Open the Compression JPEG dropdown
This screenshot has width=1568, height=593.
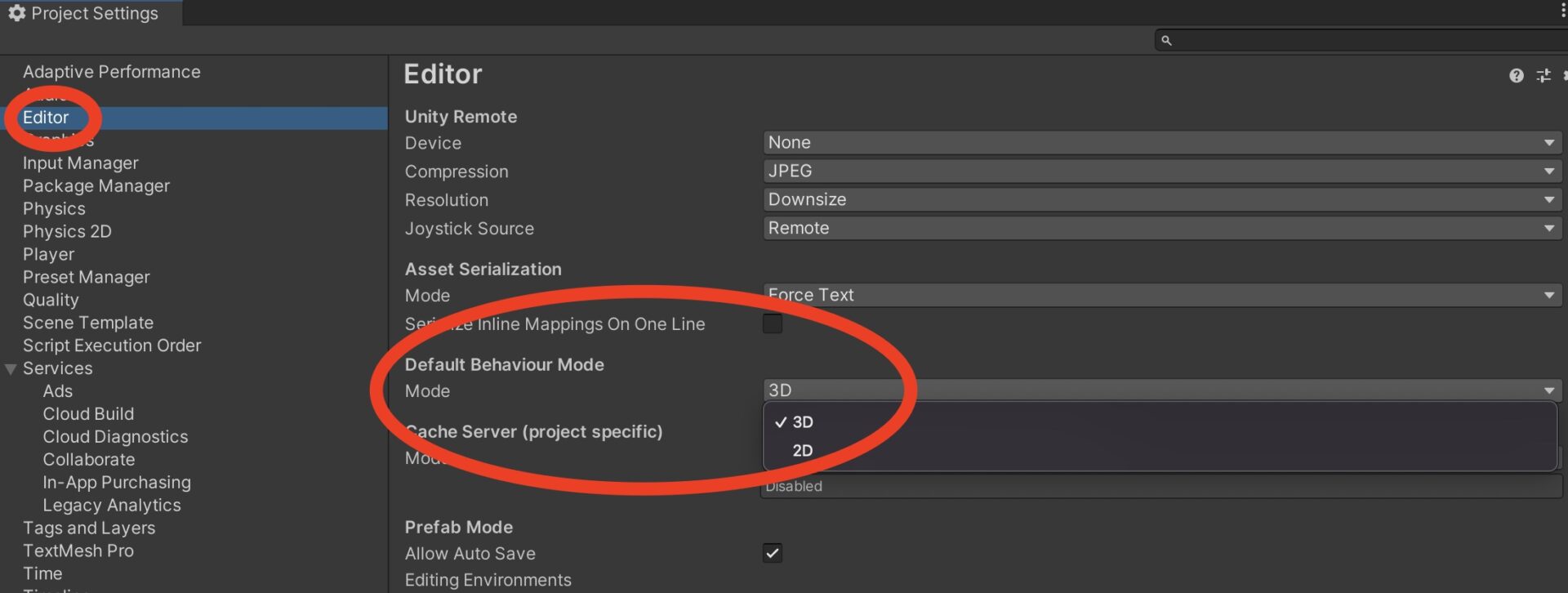point(1161,172)
